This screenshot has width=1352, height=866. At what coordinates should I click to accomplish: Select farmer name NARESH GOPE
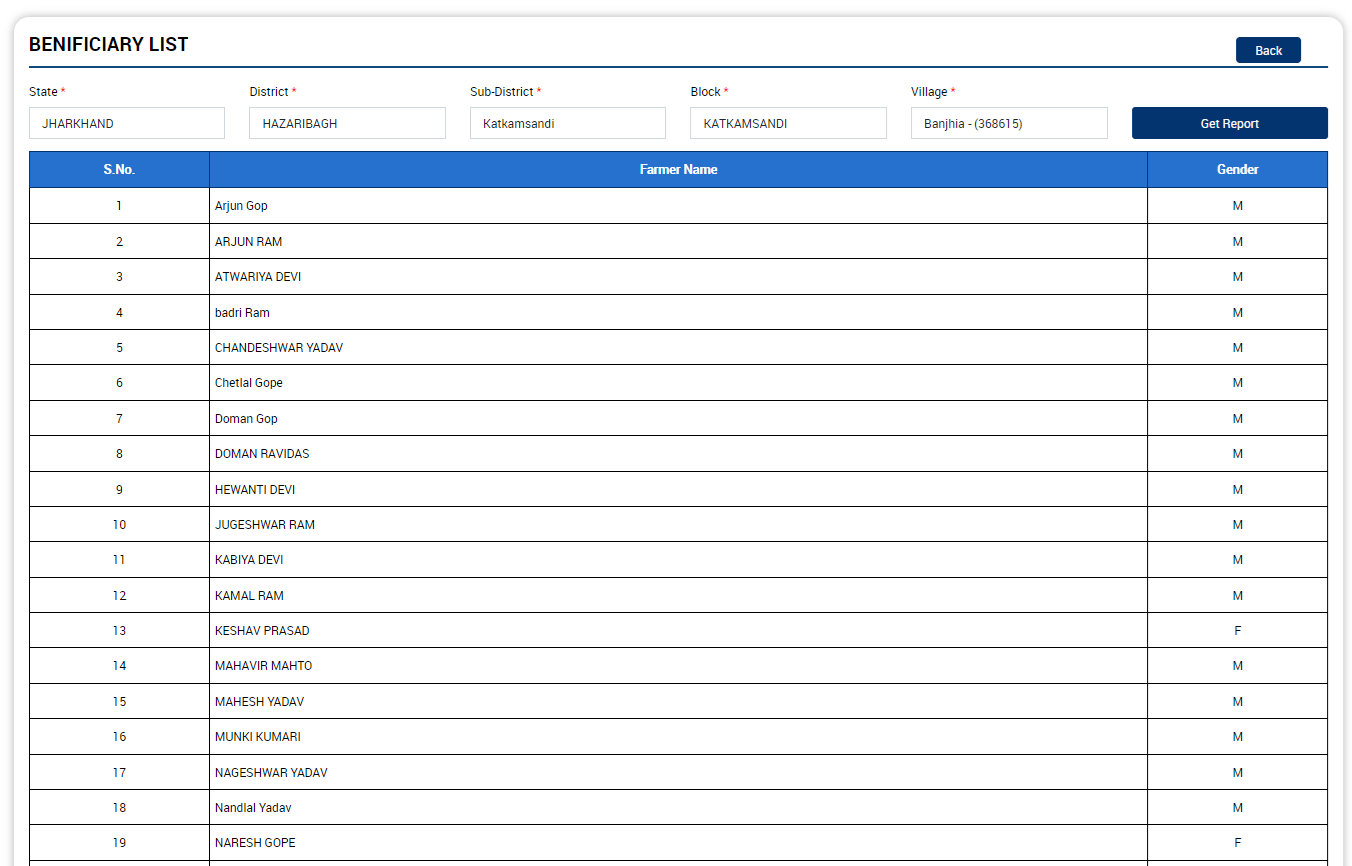point(255,843)
